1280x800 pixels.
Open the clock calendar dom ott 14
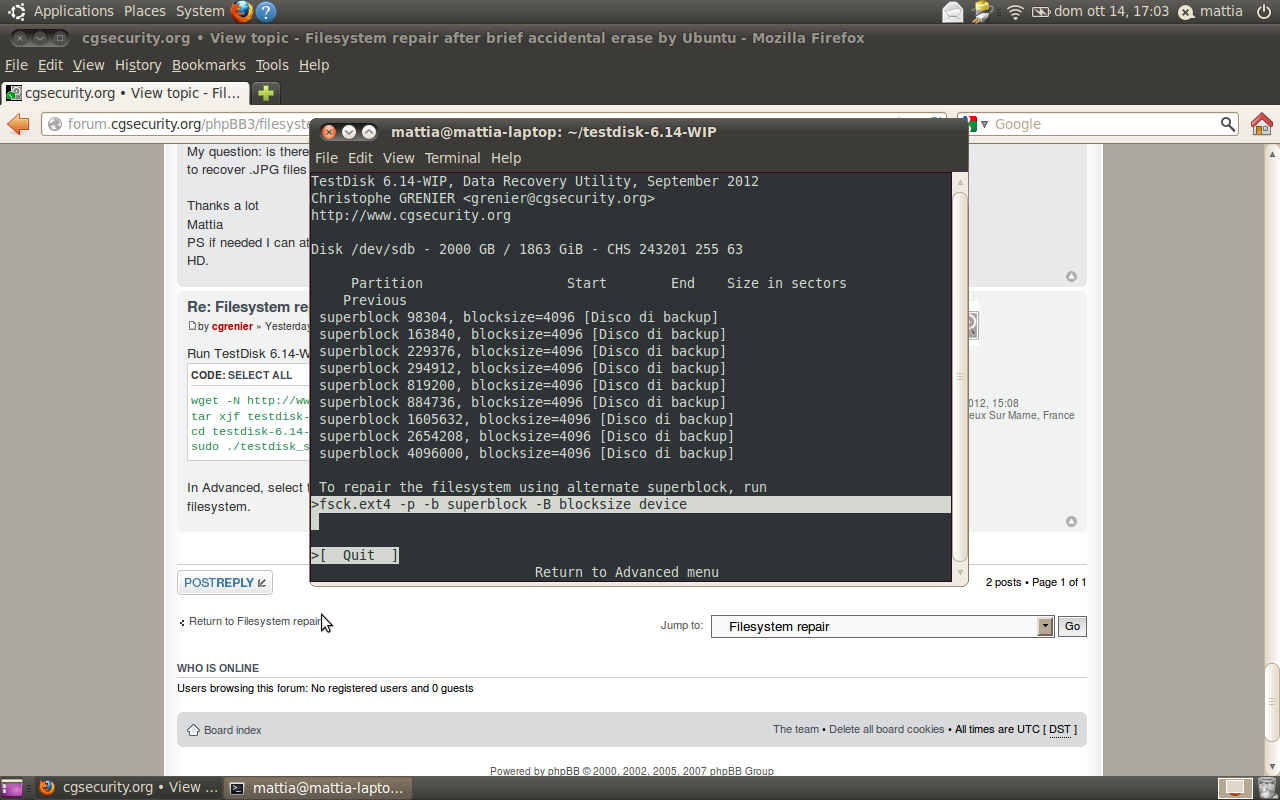point(1111,12)
